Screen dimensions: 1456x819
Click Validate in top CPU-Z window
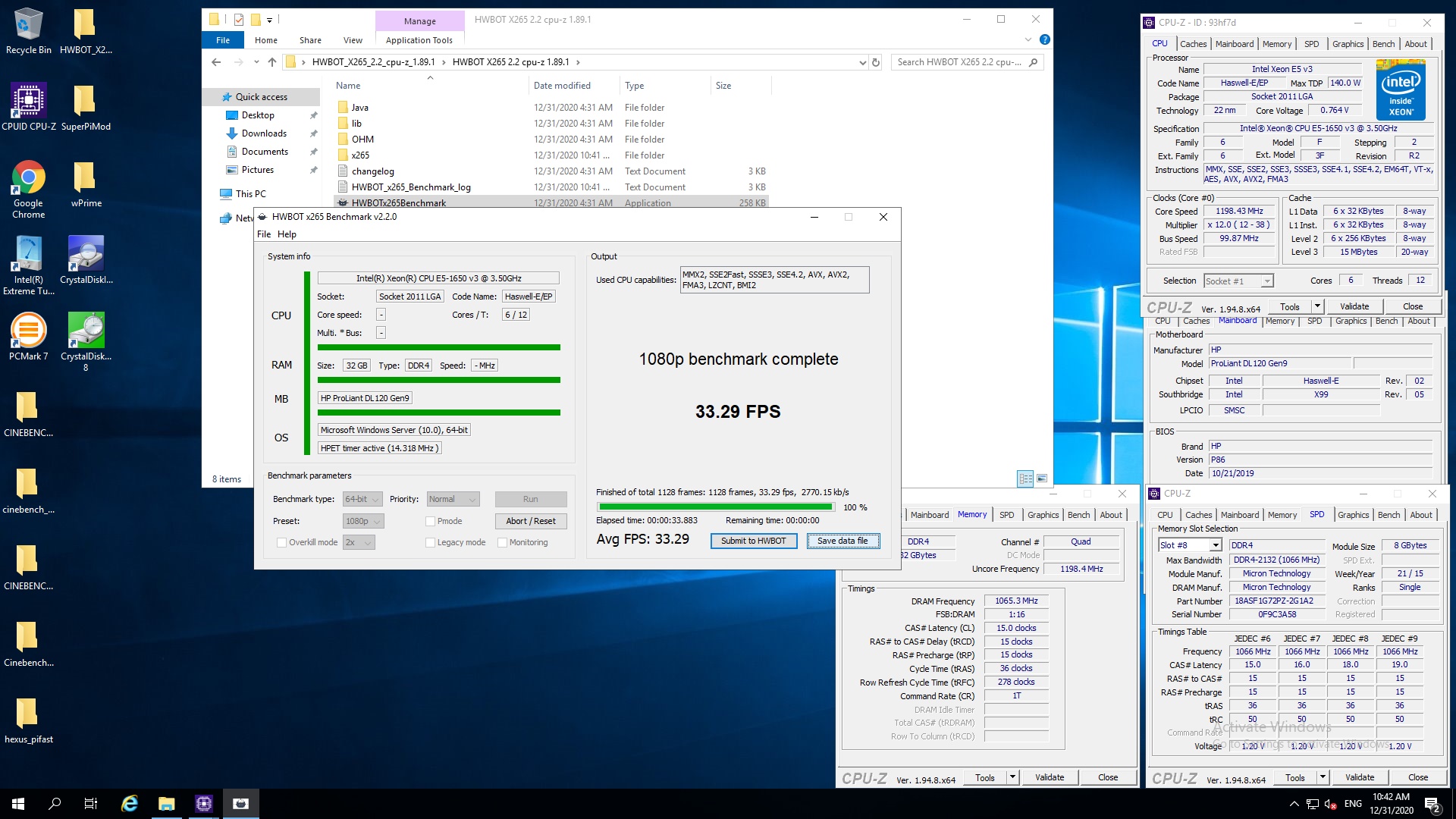[x=1354, y=306]
